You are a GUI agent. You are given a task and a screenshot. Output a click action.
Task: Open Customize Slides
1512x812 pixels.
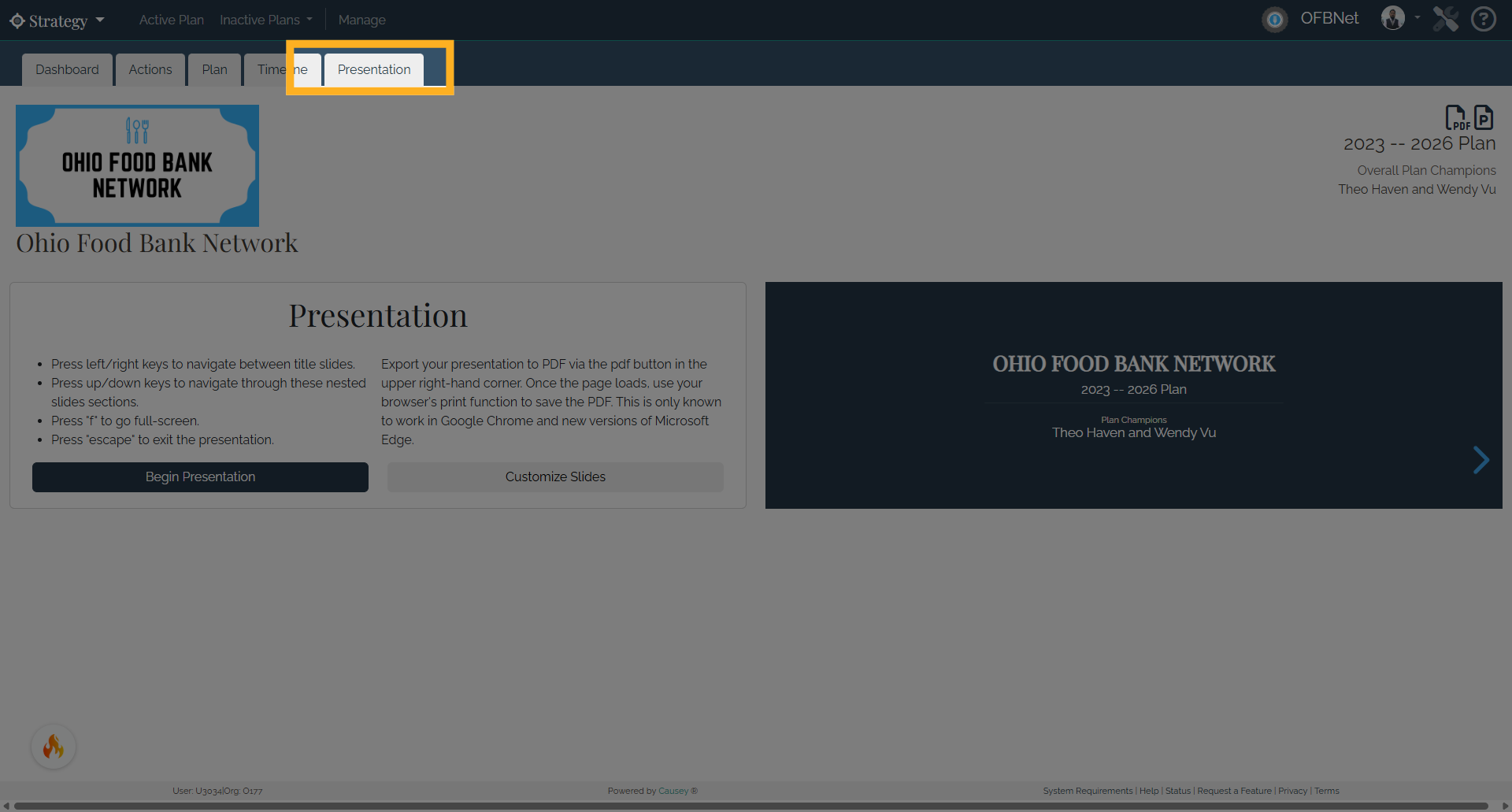pos(555,477)
